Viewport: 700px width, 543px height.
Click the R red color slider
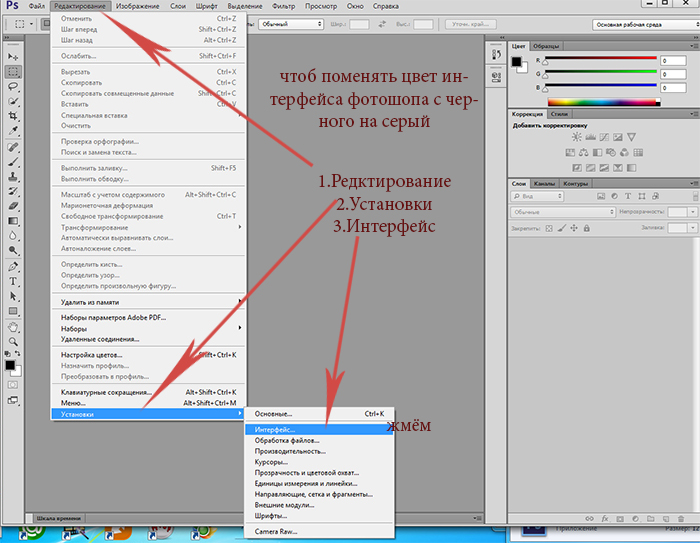pyautogui.click(x=600, y=58)
